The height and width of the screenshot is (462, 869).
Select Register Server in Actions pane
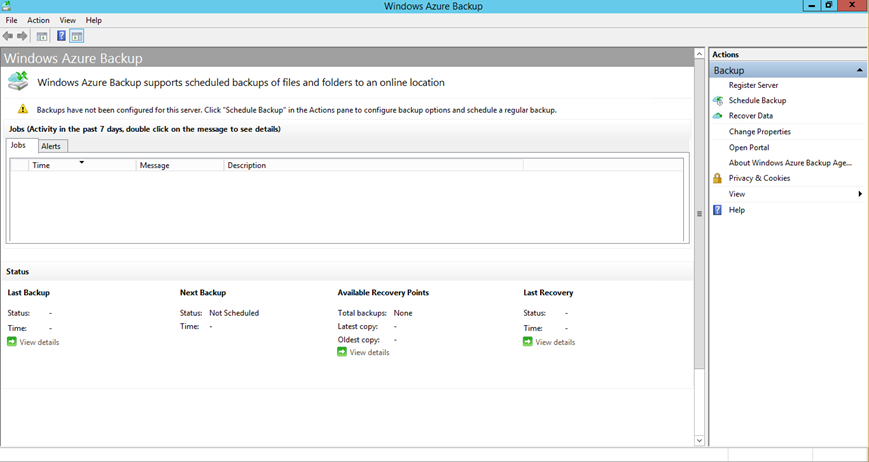pos(753,85)
